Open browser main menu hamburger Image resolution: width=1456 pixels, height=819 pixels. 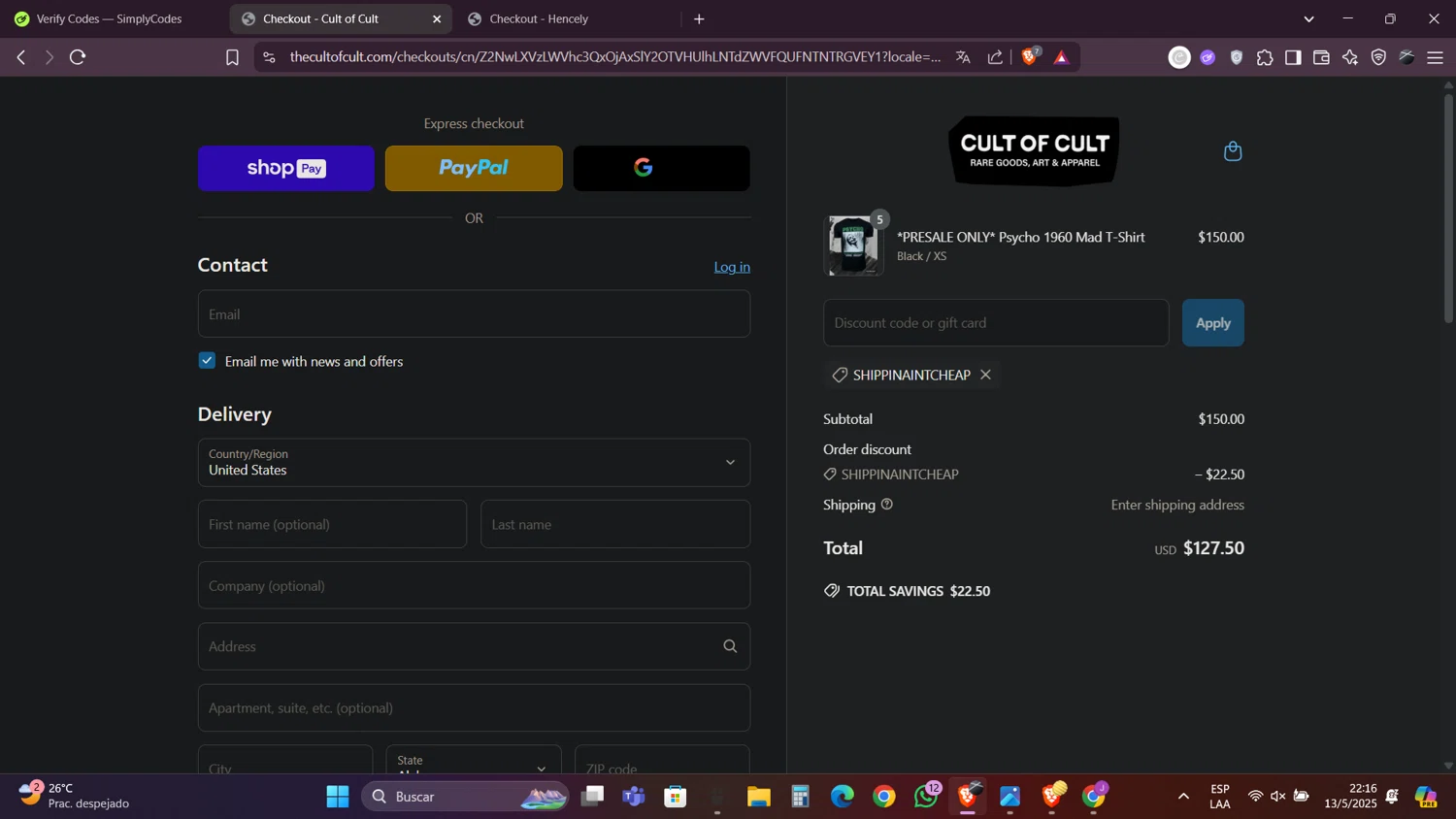(1436, 57)
